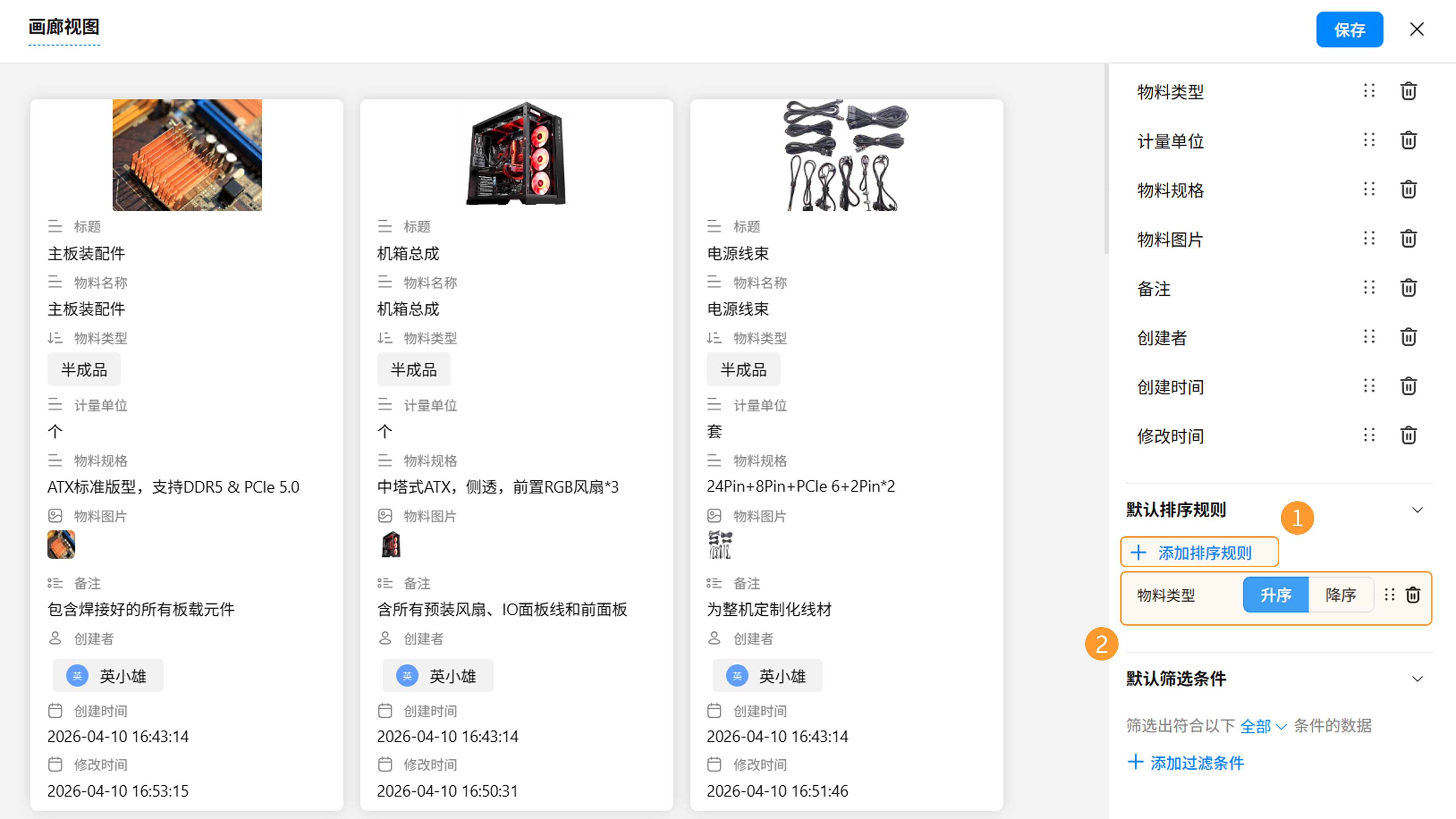Click drag handle beside 备注 field

(1369, 288)
